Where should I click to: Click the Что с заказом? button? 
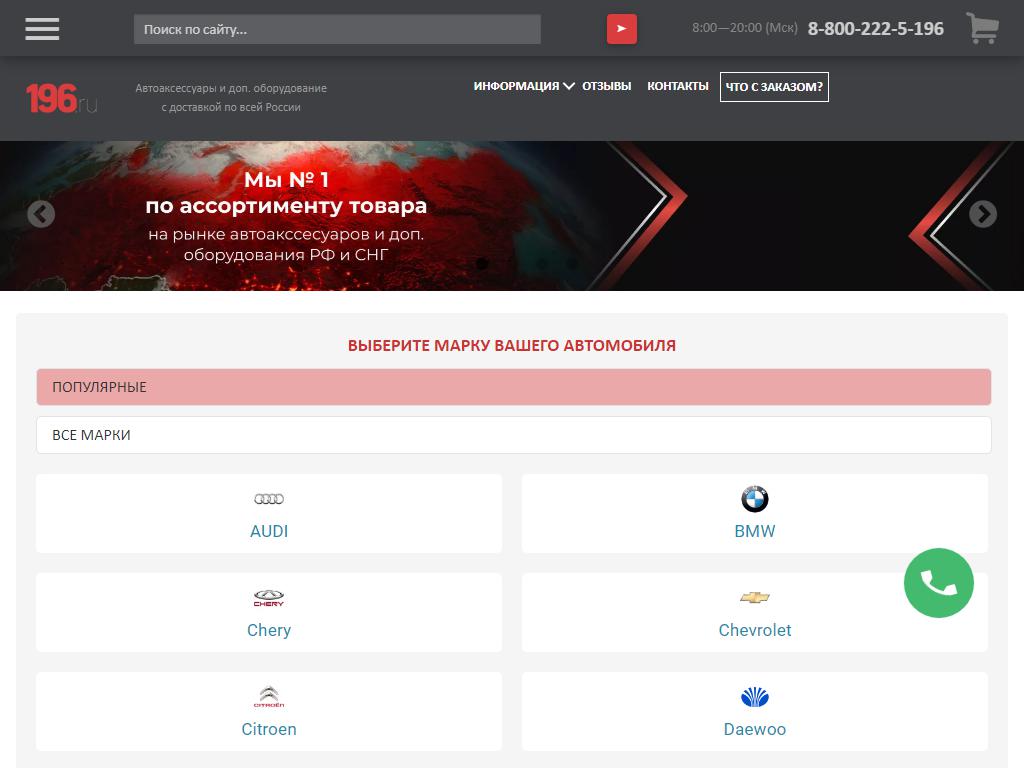coord(774,87)
